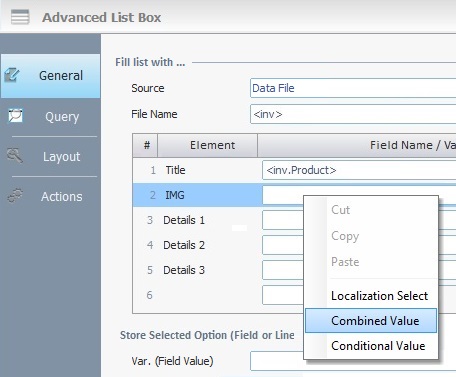Click the Layout magnifier icon
Screen dimensions: 456x377
pyautogui.click(x=15, y=156)
